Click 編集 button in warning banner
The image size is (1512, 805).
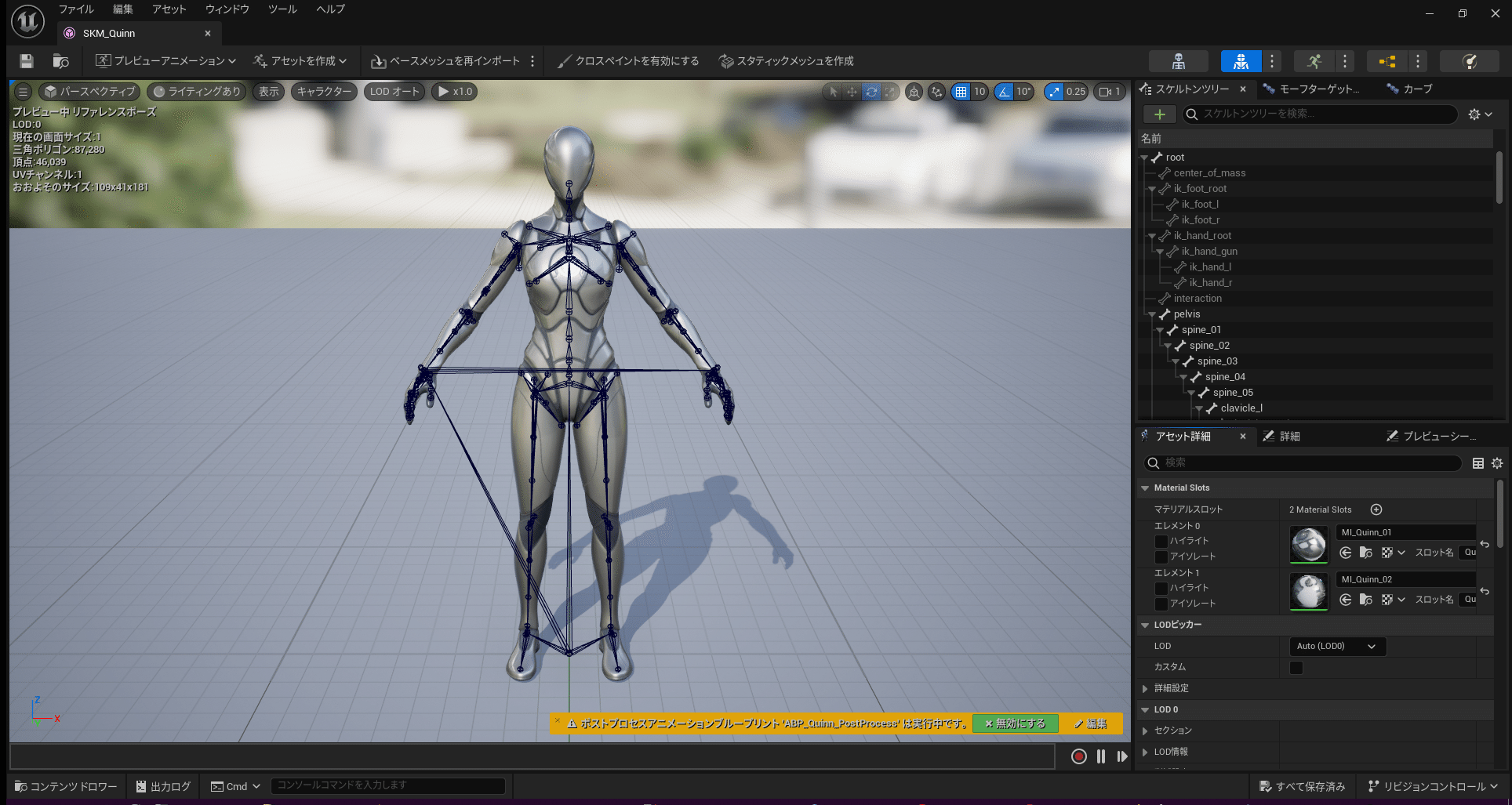1091,724
